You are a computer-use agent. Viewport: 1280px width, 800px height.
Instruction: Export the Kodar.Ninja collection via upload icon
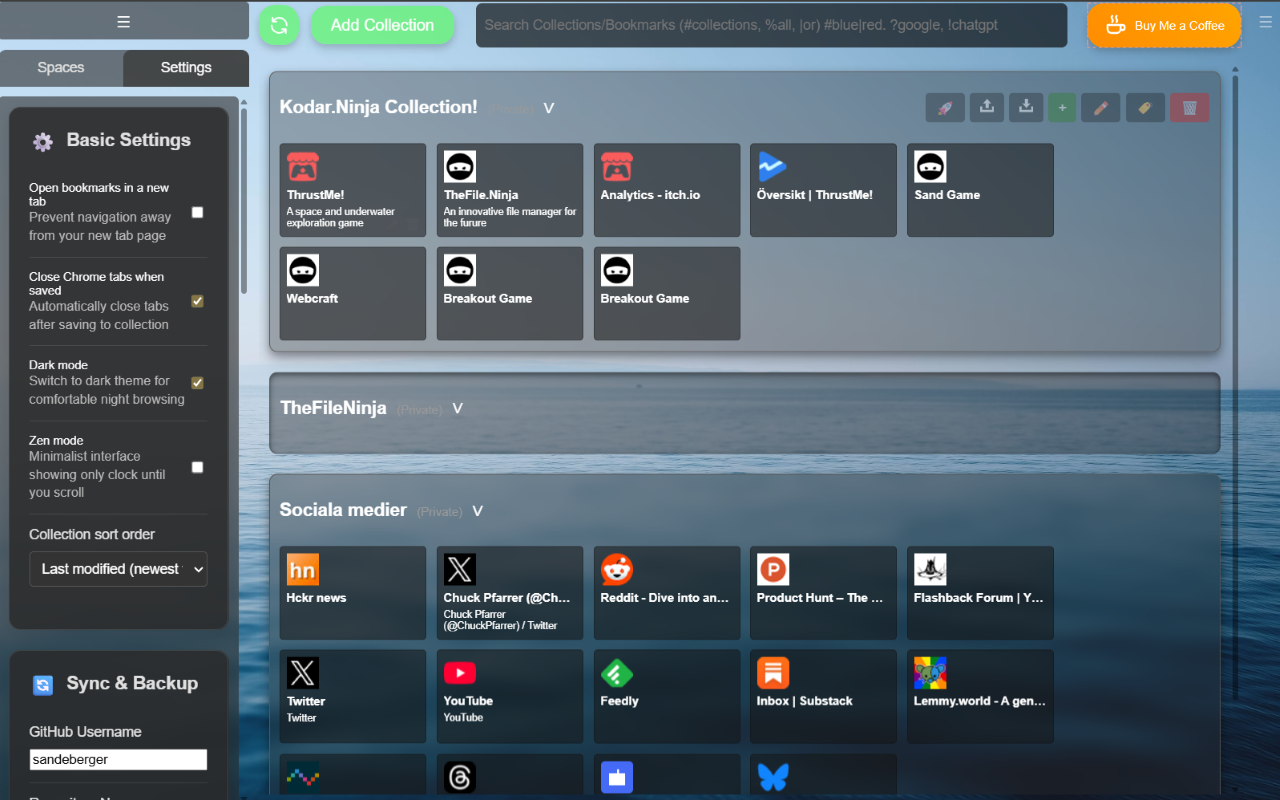pos(986,107)
